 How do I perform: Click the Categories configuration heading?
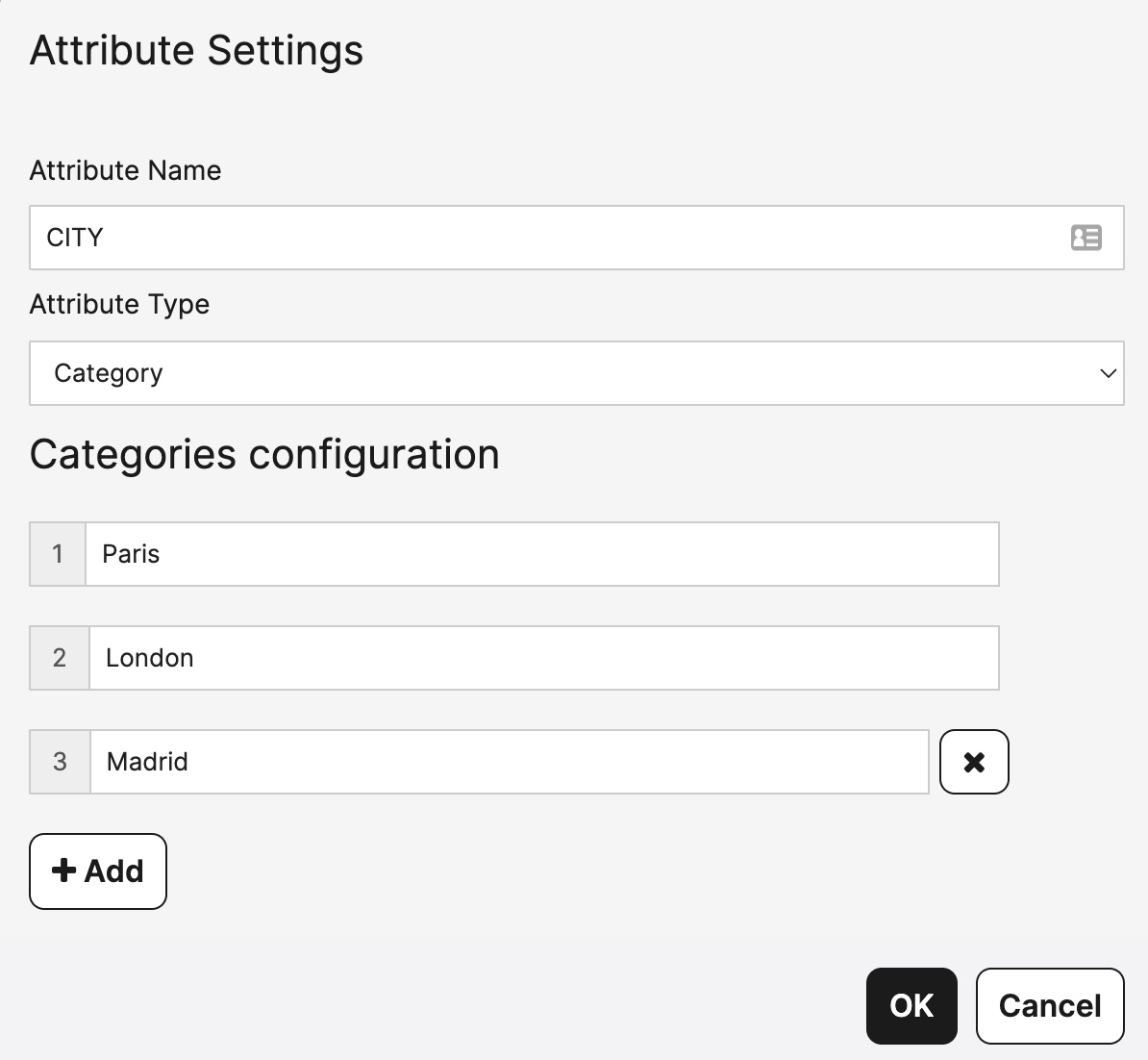coord(264,455)
